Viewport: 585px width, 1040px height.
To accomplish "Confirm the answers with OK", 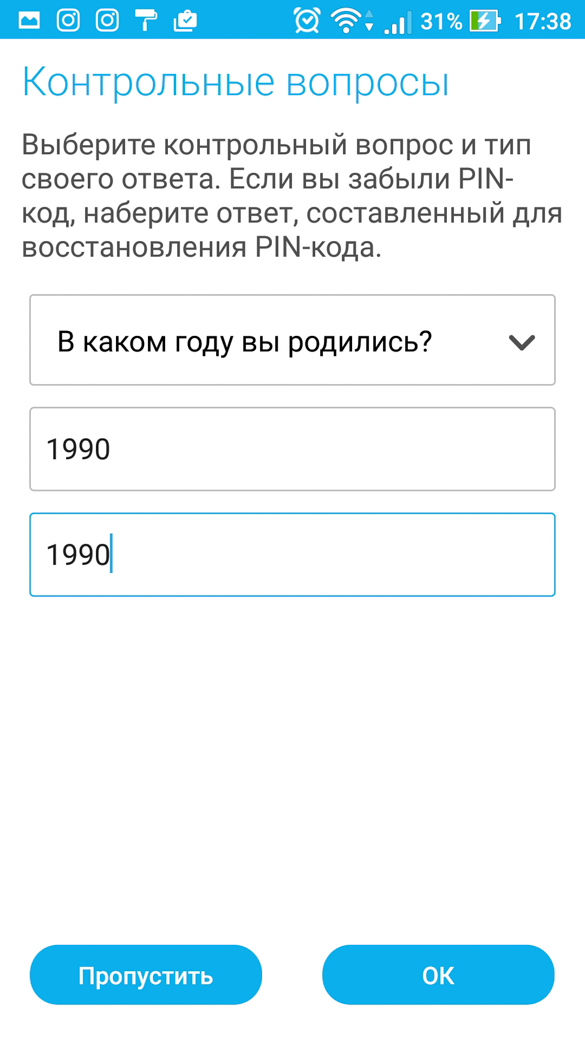I will point(438,975).
